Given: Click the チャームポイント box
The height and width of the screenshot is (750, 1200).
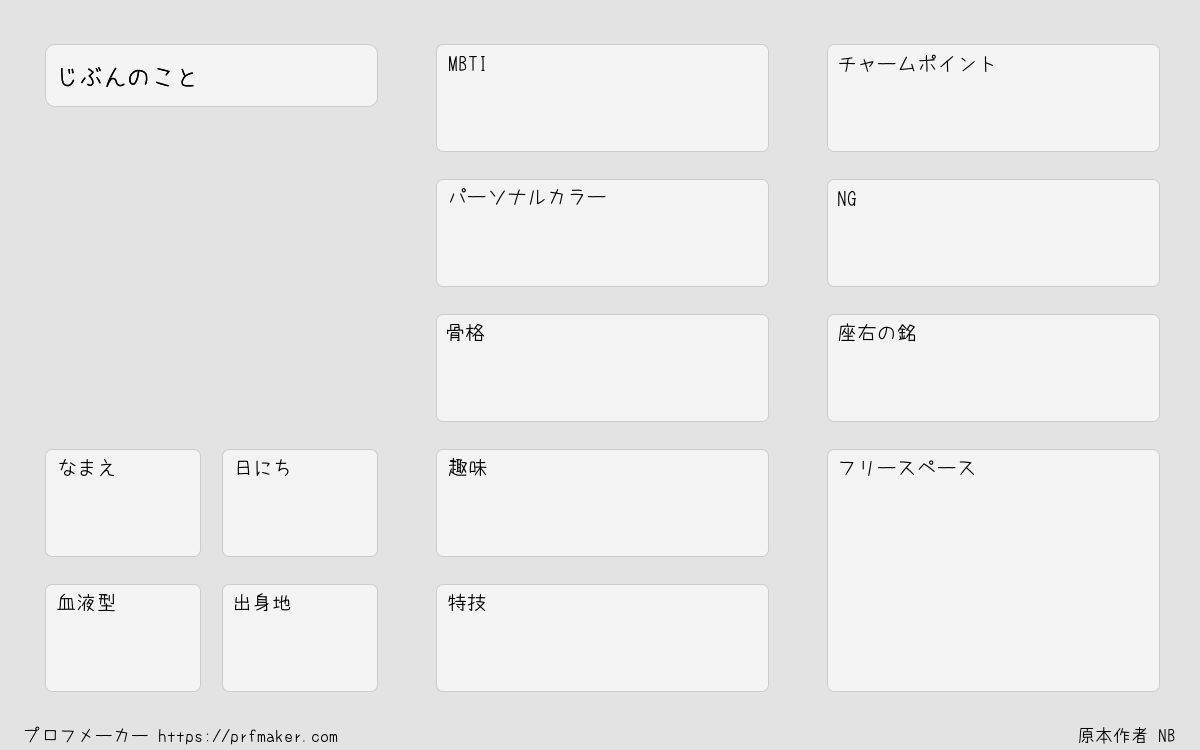Looking at the screenshot, I should click(993, 98).
